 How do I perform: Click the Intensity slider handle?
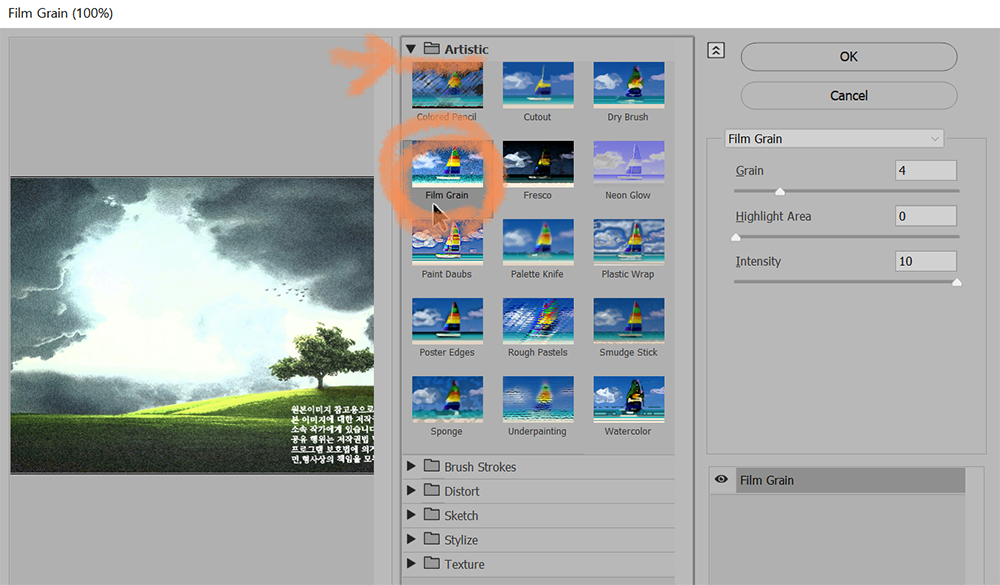957,282
